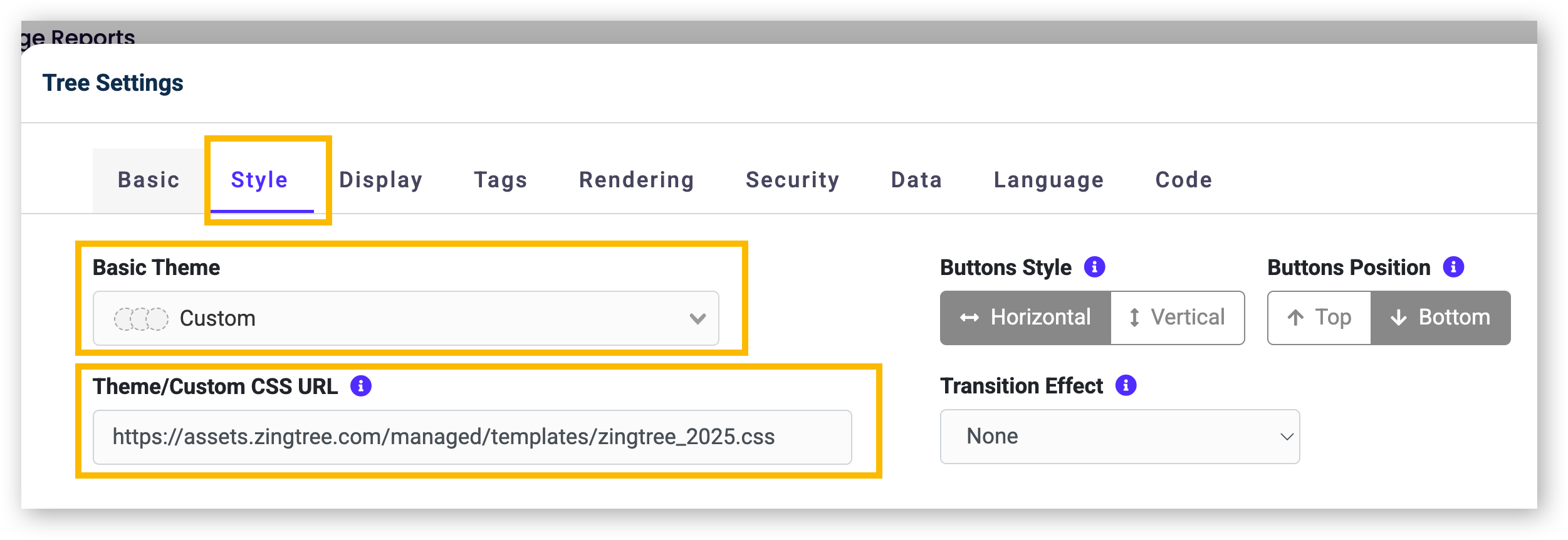Click the Custom theme circles icon
Screen dimensions: 1568x540
pos(141,318)
